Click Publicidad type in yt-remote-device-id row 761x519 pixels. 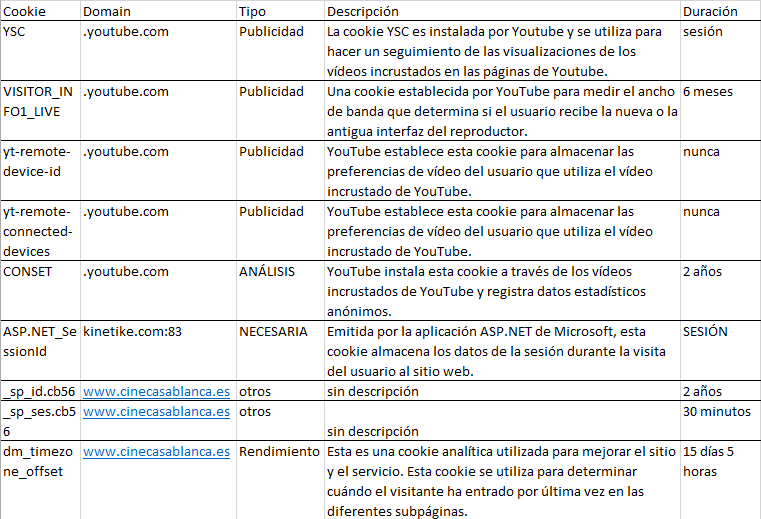click(271, 151)
